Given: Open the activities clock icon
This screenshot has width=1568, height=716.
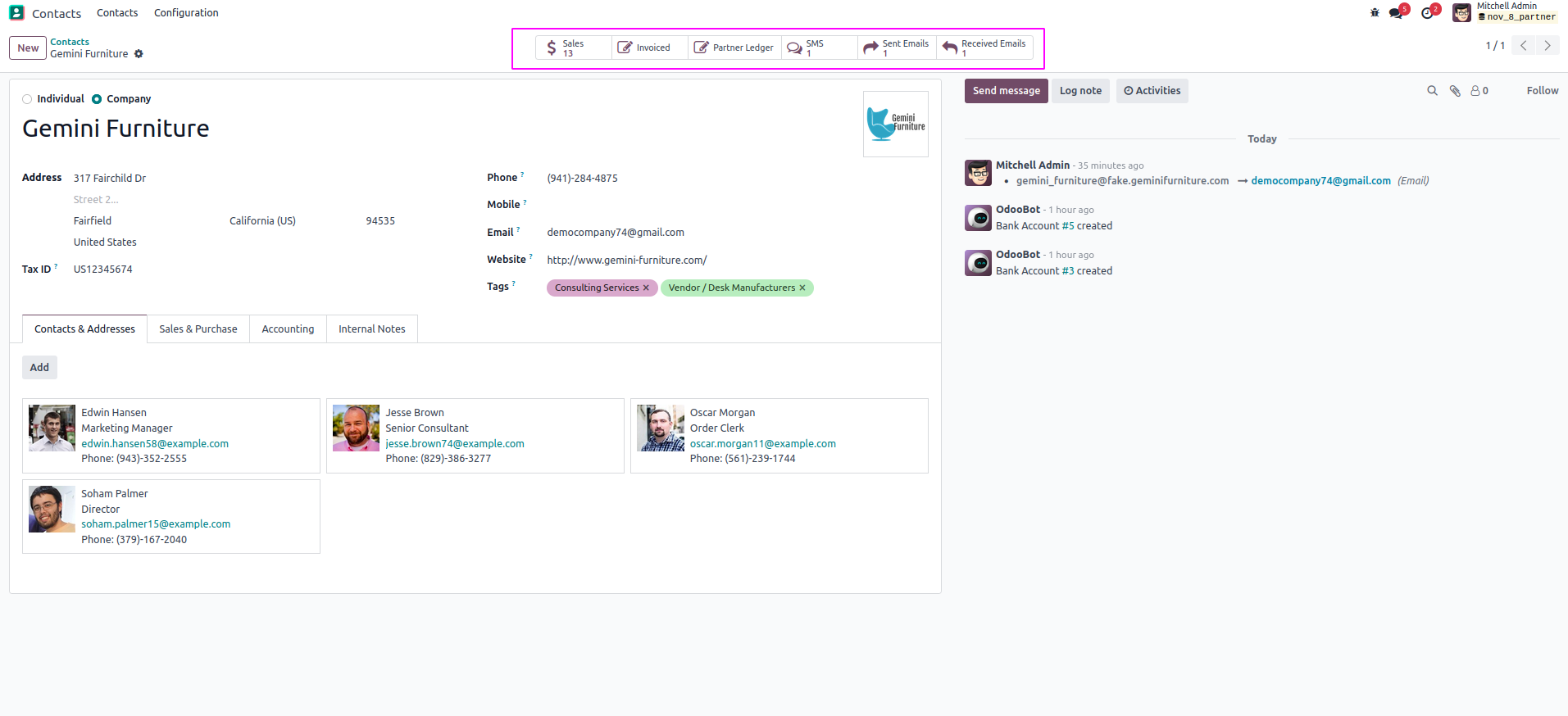Looking at the screenshot, I should click(x=1429, y=12).
